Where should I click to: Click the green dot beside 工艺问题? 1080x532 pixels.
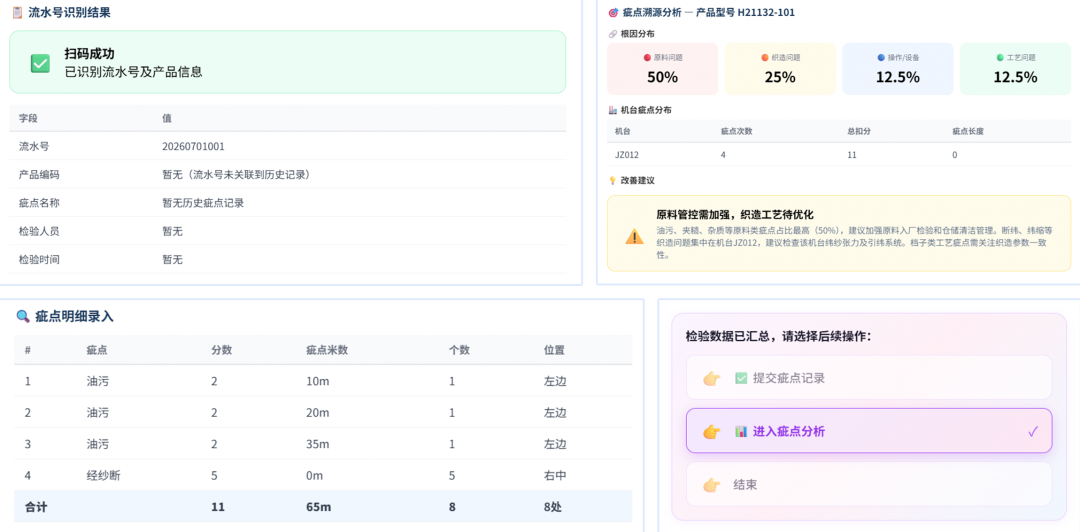coord(1000,58)
